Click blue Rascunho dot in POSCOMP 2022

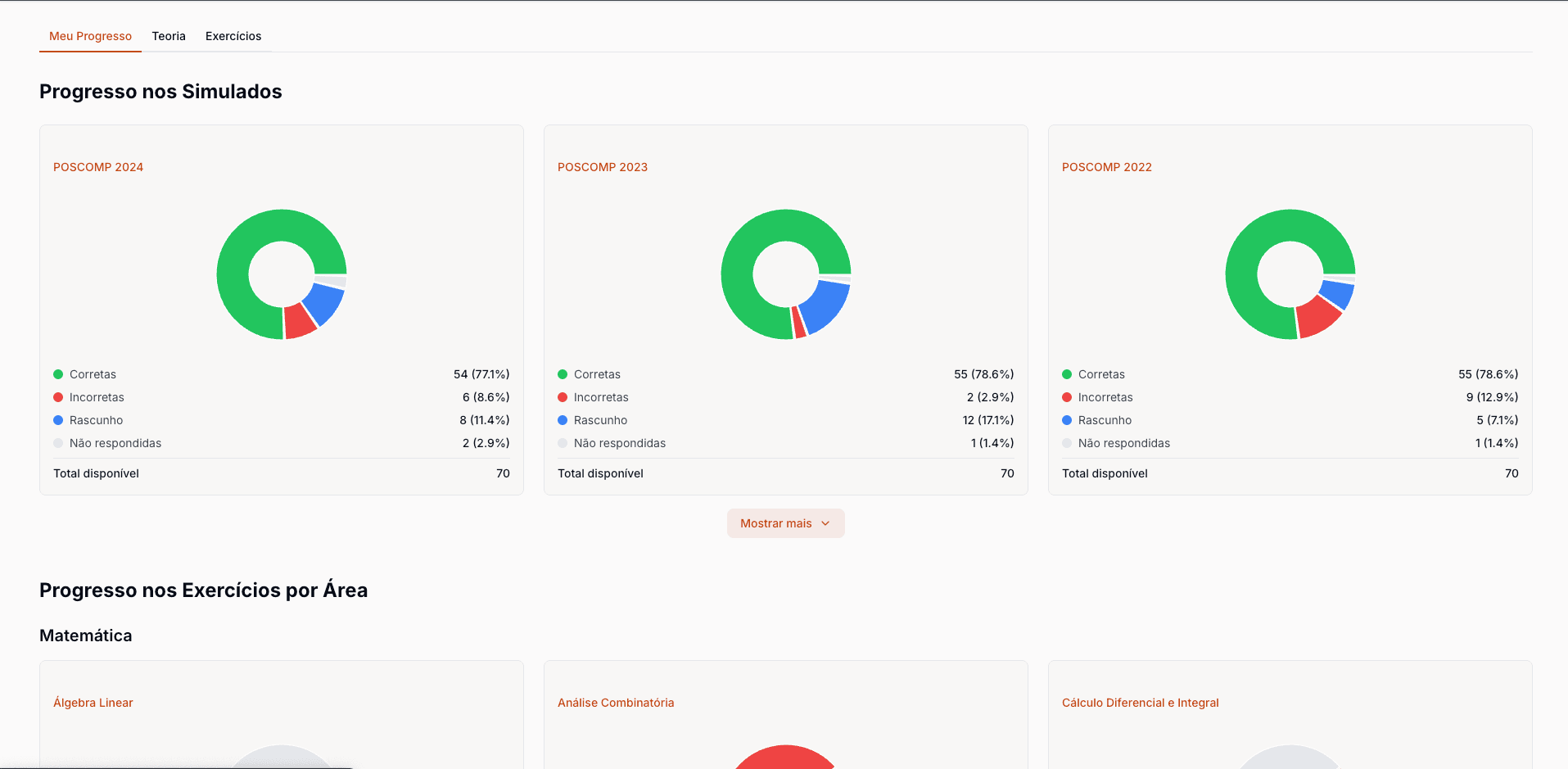coord(1067,420)
